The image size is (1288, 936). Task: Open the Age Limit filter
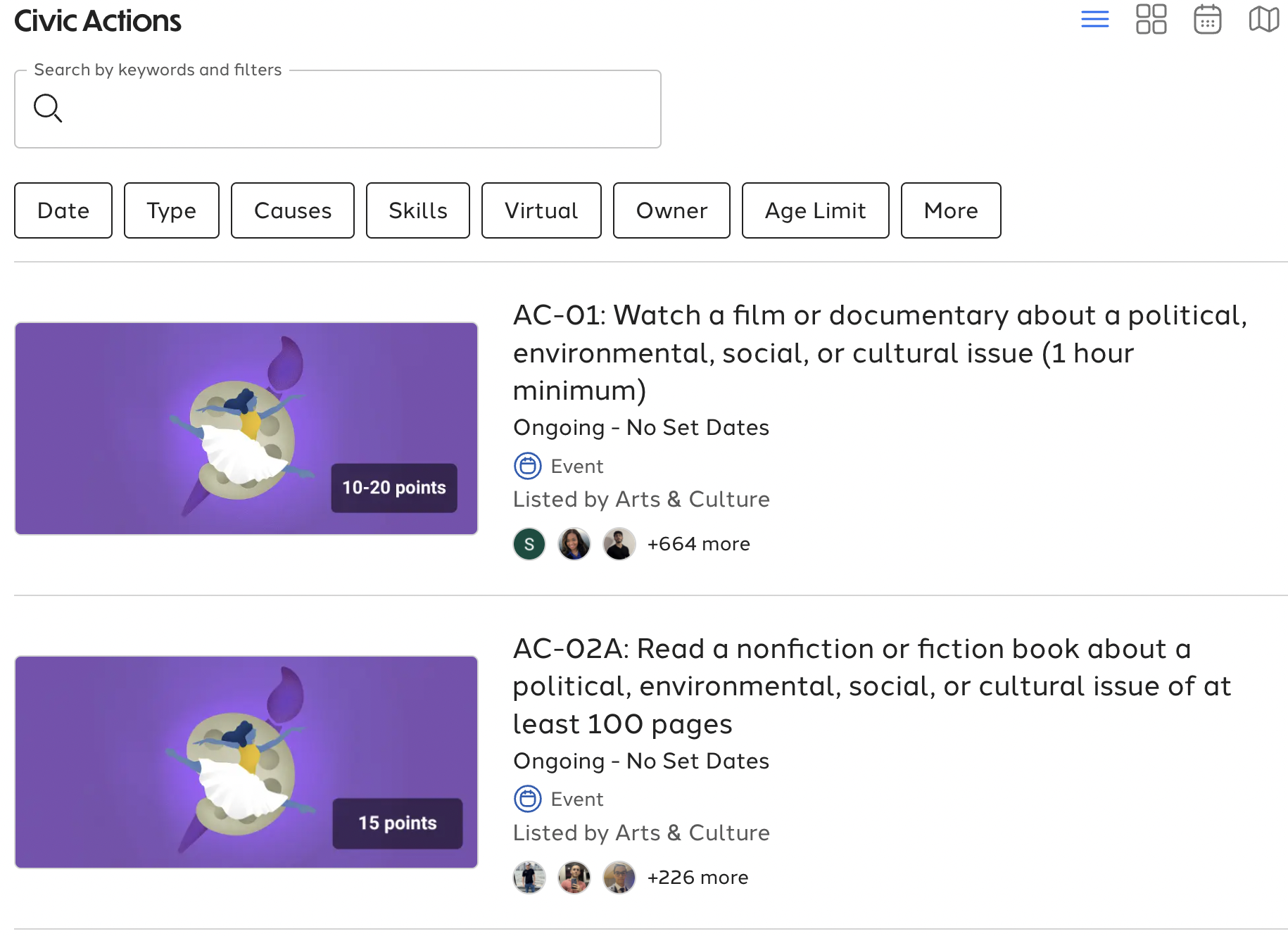point(815,210)
